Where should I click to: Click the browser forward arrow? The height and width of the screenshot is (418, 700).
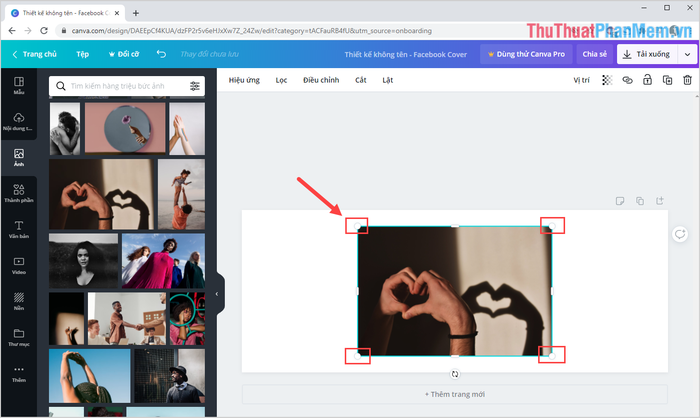28,30
